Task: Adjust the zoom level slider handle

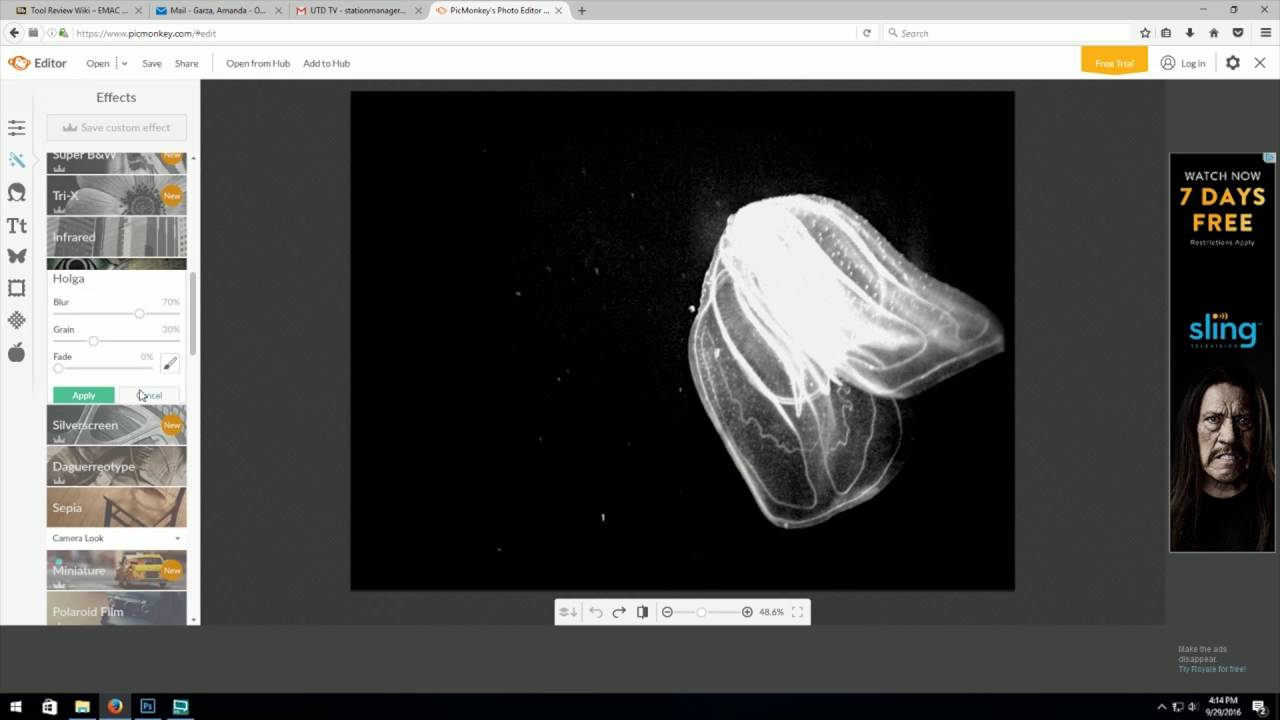Action: [701, 612]
